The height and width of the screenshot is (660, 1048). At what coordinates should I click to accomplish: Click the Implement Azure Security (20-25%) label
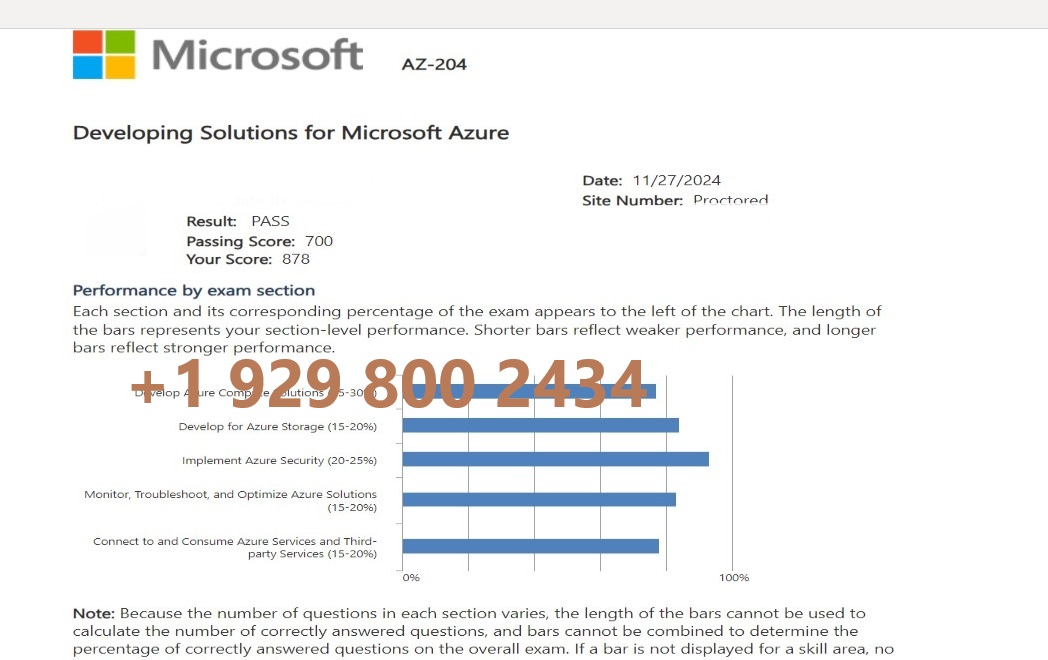click(x=279, y=460)
